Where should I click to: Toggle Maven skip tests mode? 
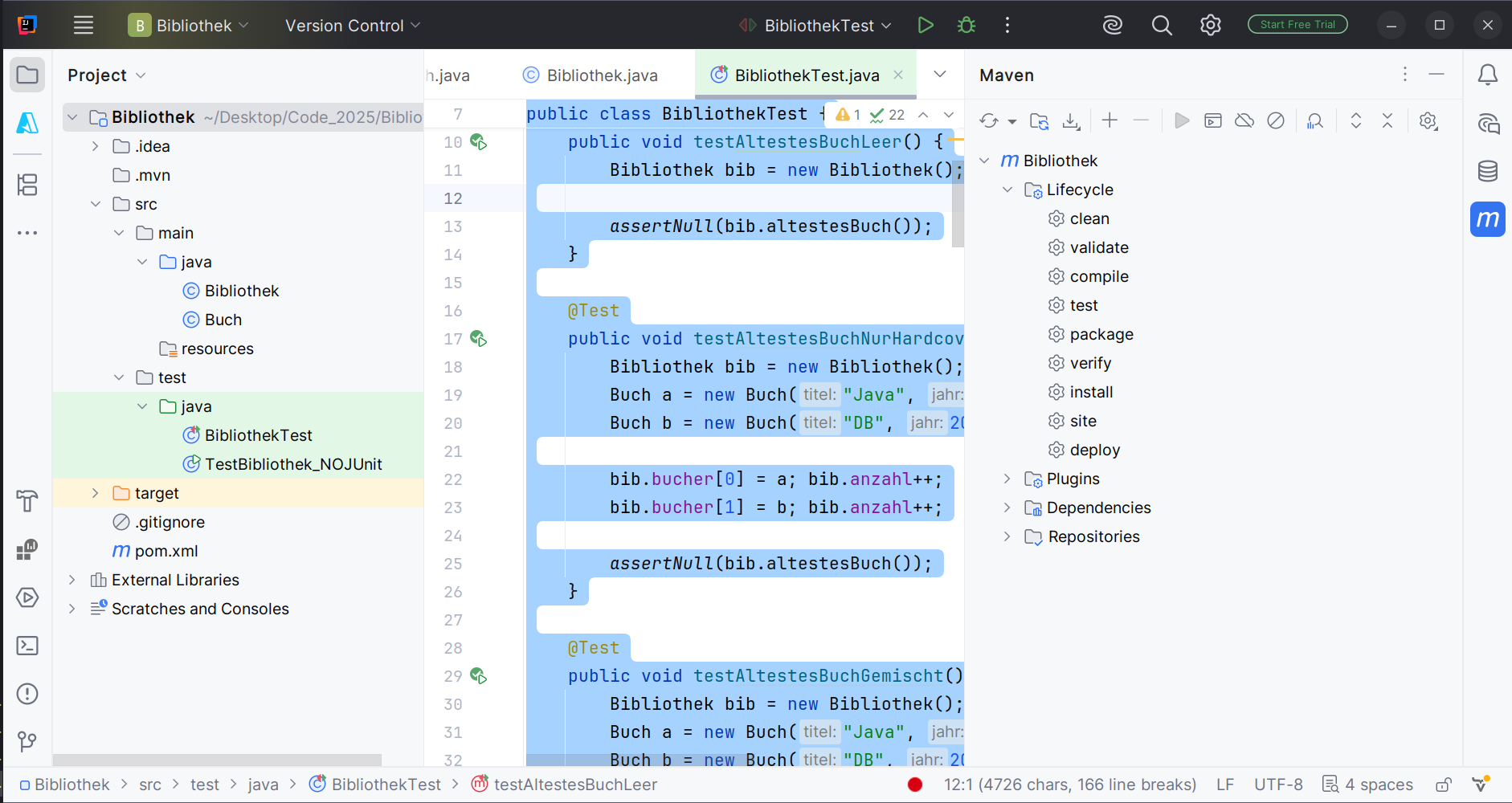click(1276, 121)
